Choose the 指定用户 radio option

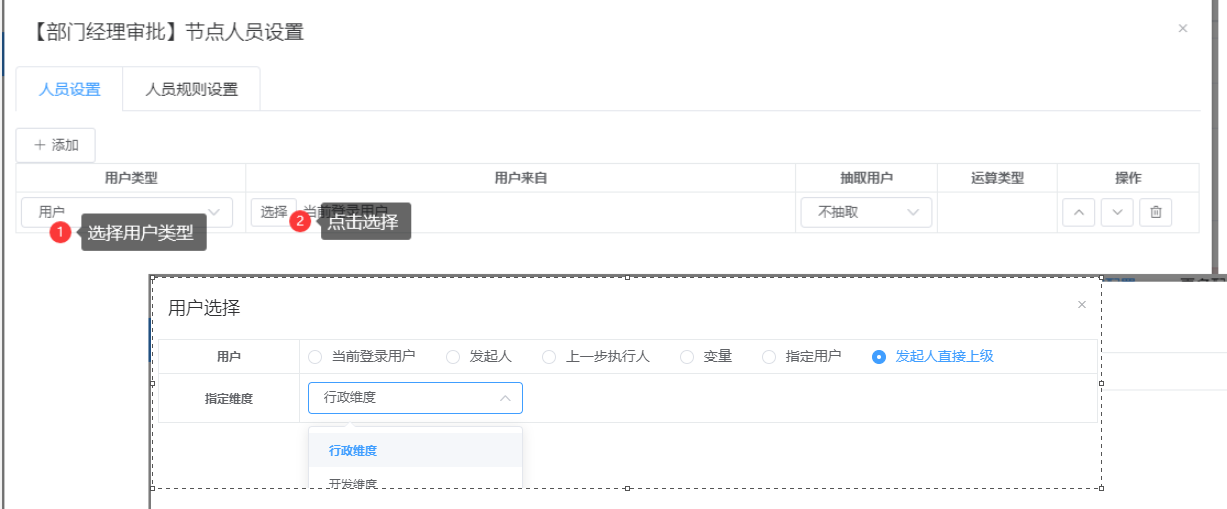pyautogui.click(x=769, y=357)
